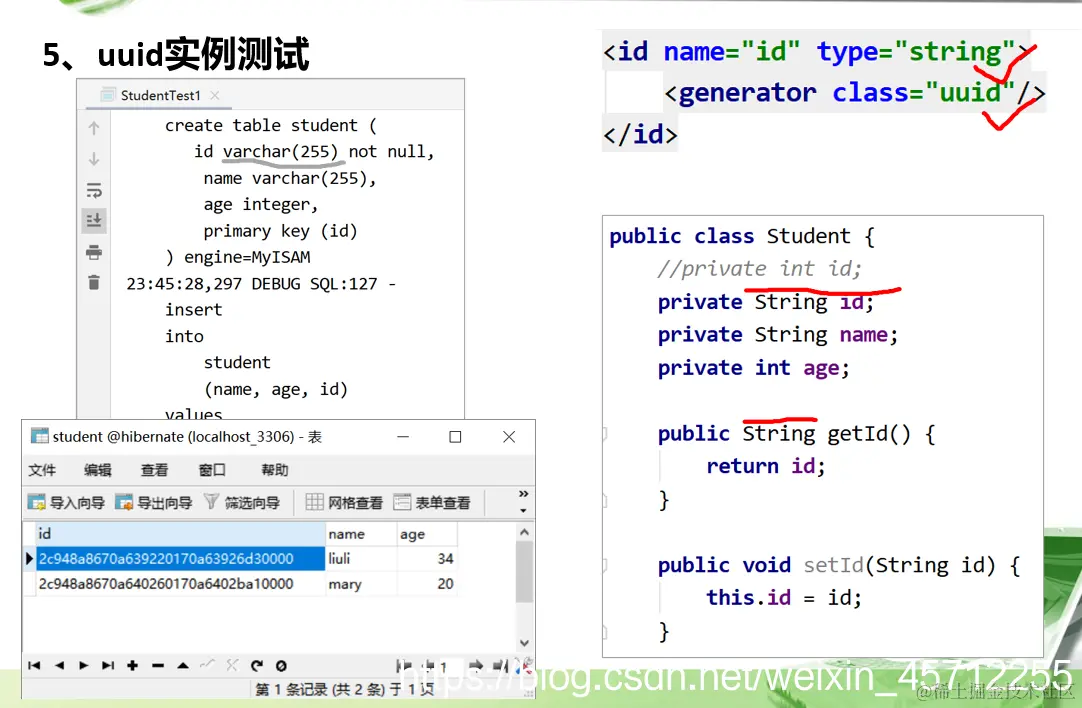Click the primary key (id) console line
1082x708 pixels.
click(280, 231)
